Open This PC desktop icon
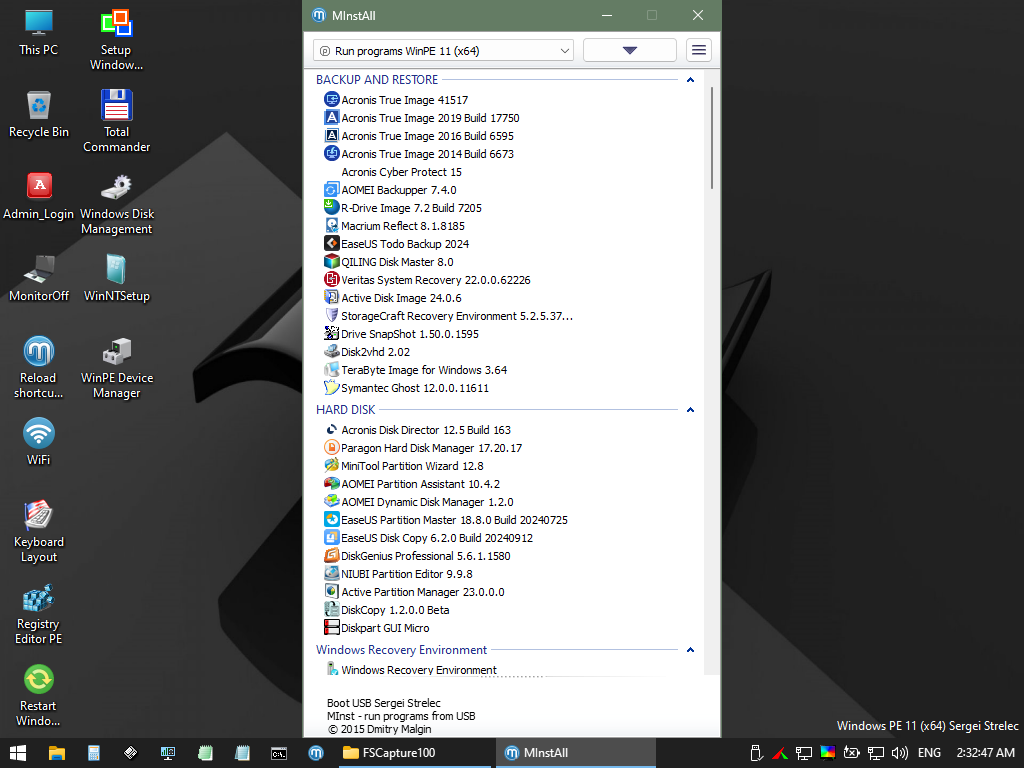This screenshot has width=1024, height=768. pyautogui.click(x=39, y=33)
